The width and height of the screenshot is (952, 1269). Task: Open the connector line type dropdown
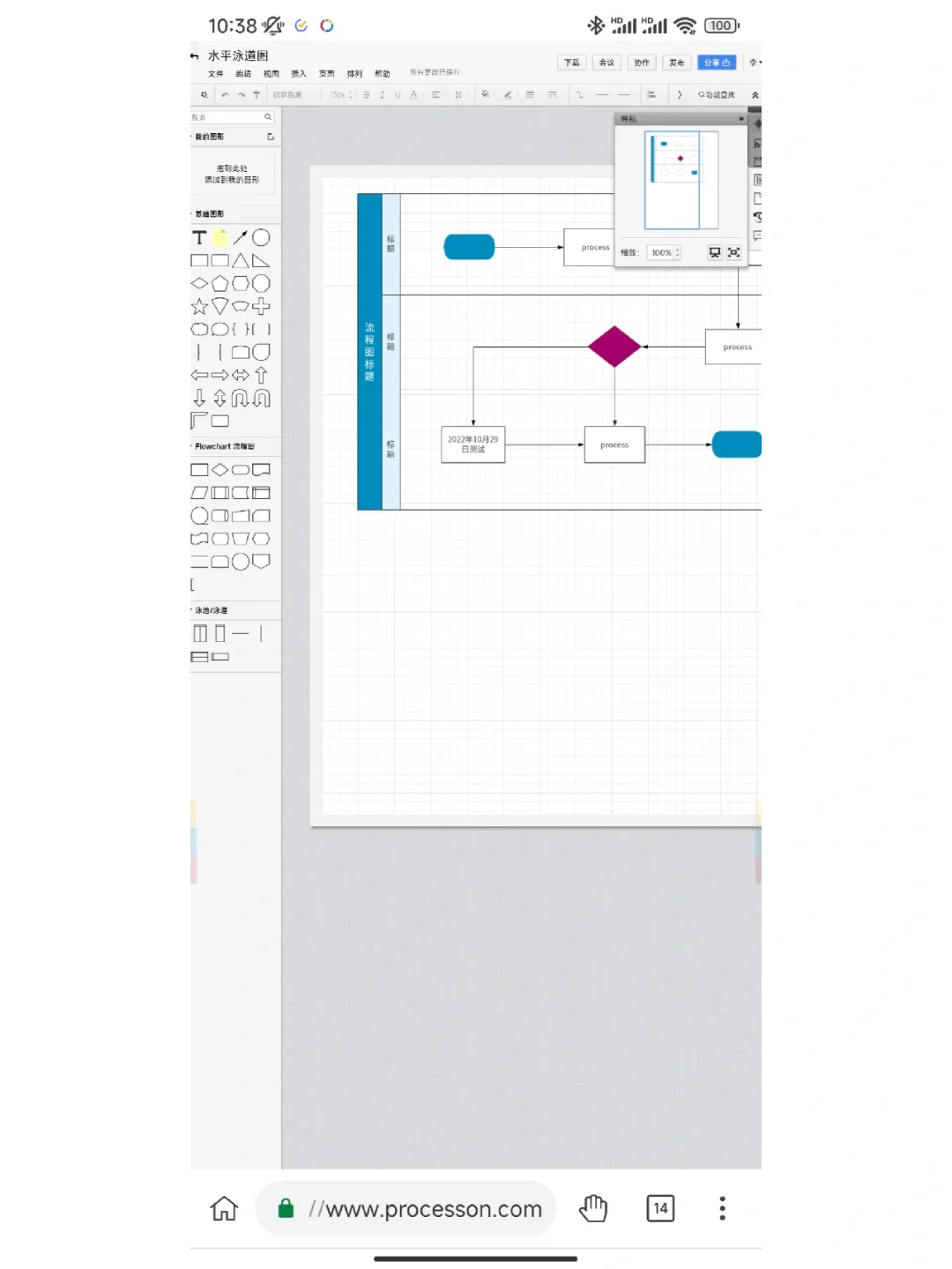(580, 94)
